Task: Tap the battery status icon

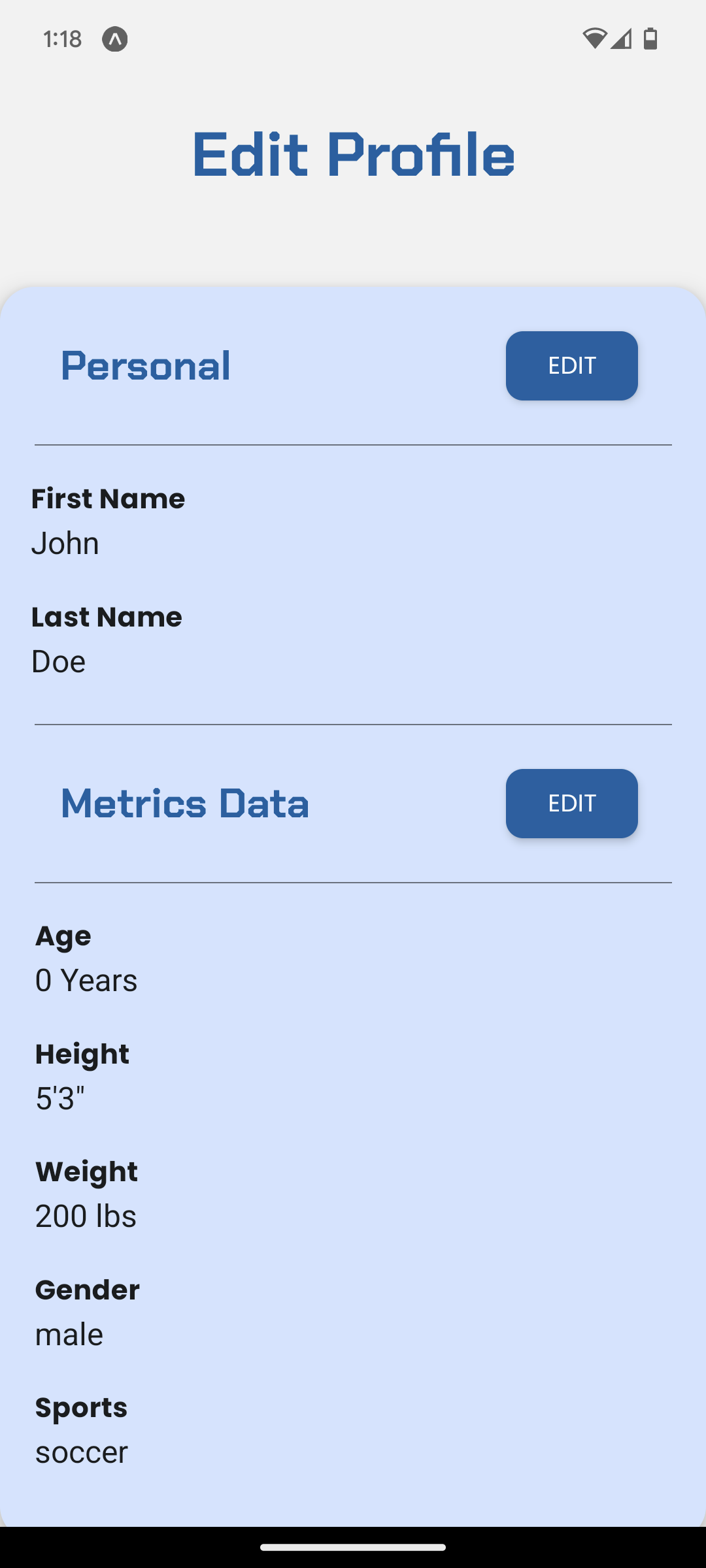Action: point(650,39)
